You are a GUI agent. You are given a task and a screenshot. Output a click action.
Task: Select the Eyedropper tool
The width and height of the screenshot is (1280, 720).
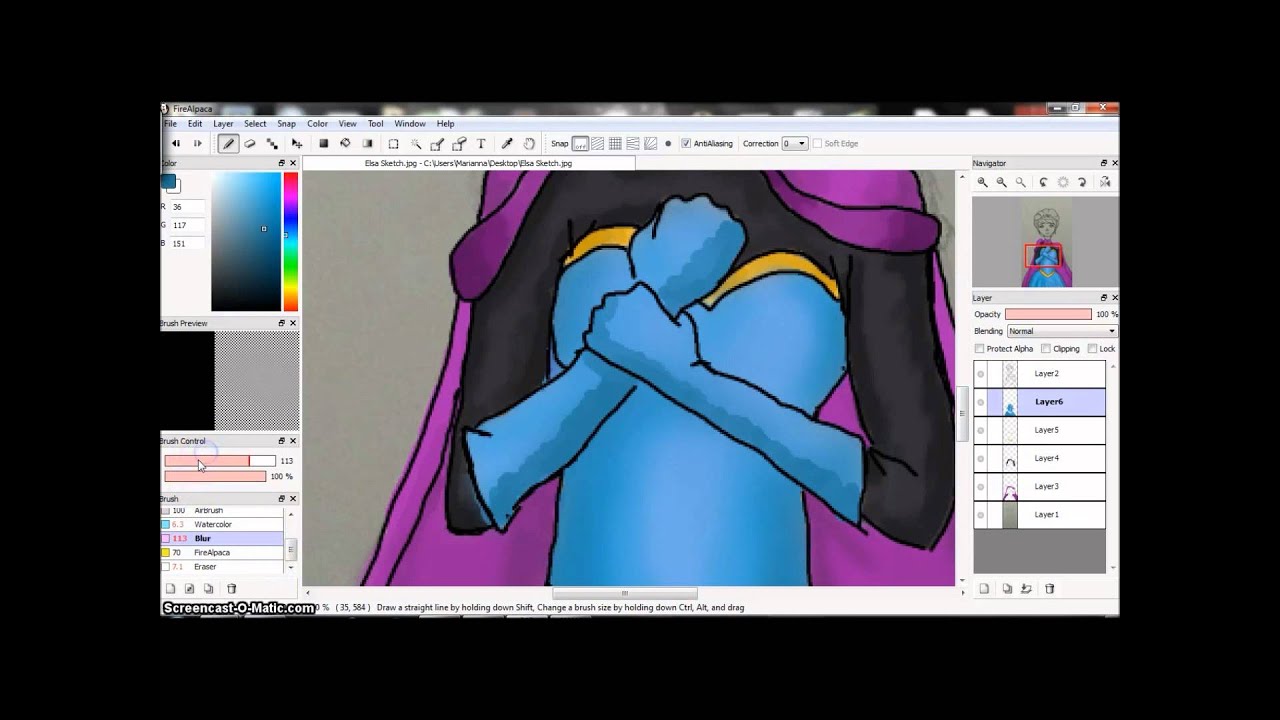(507, 143)
